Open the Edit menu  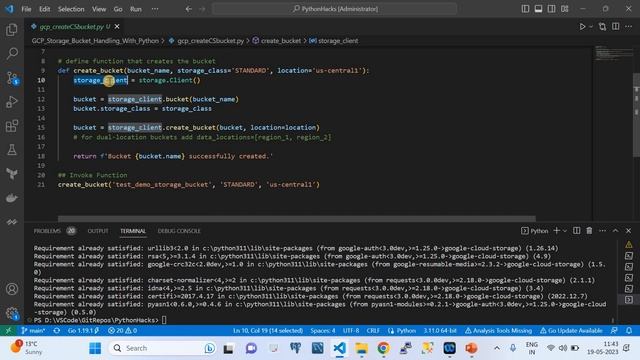[x=44, y=9]
